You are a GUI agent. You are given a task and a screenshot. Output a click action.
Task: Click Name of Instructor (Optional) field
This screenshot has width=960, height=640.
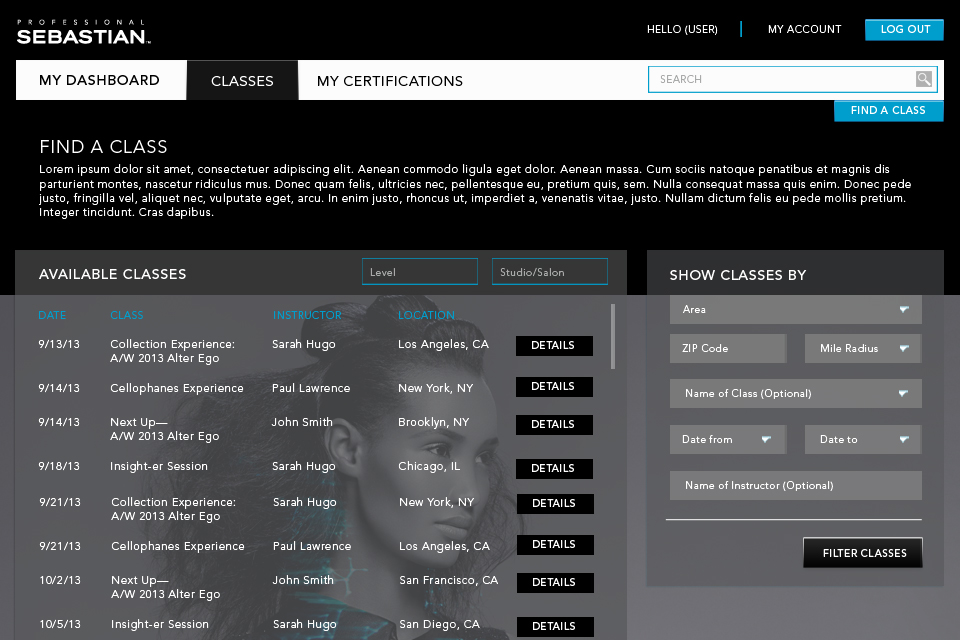point(795,485)
